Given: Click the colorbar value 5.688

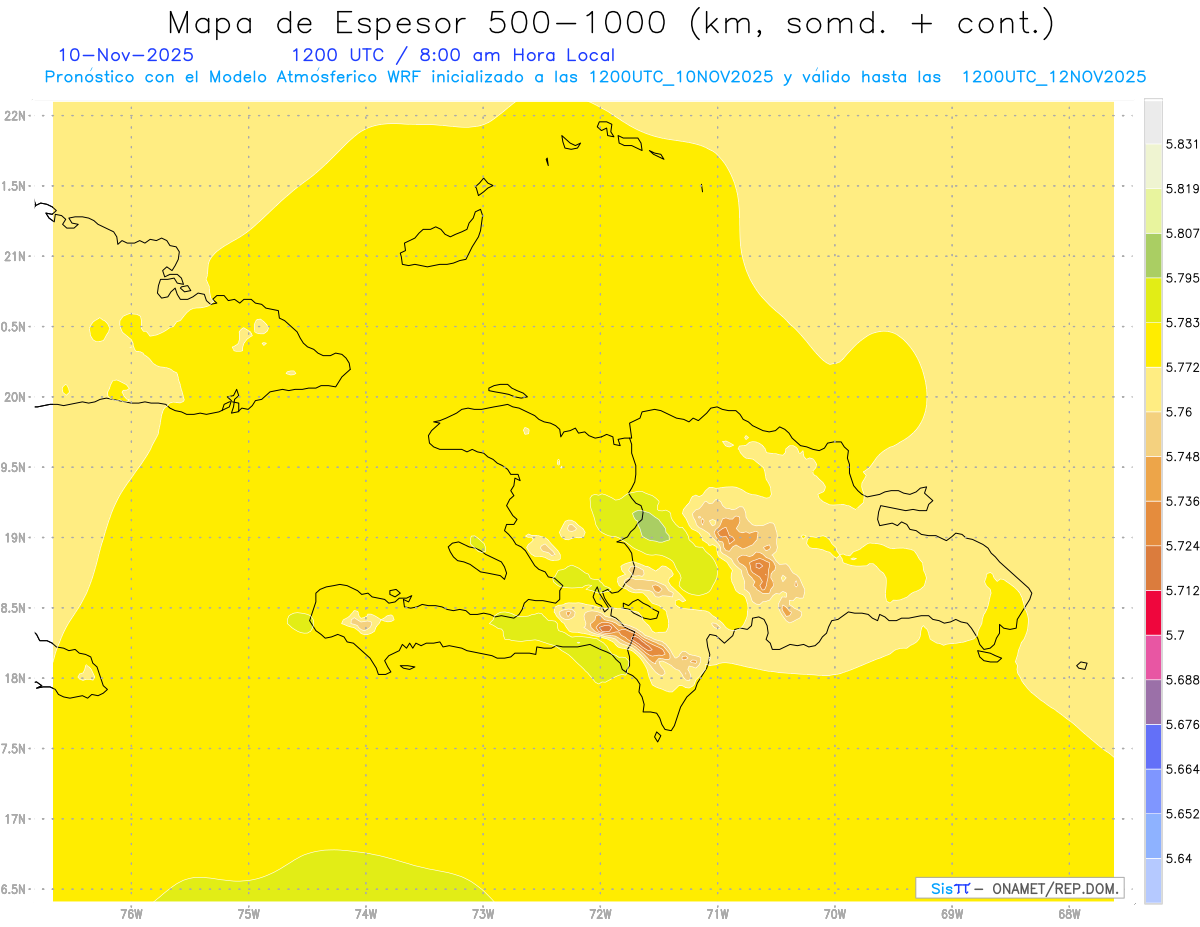Looking at the screenshot, I should 1182,680.
